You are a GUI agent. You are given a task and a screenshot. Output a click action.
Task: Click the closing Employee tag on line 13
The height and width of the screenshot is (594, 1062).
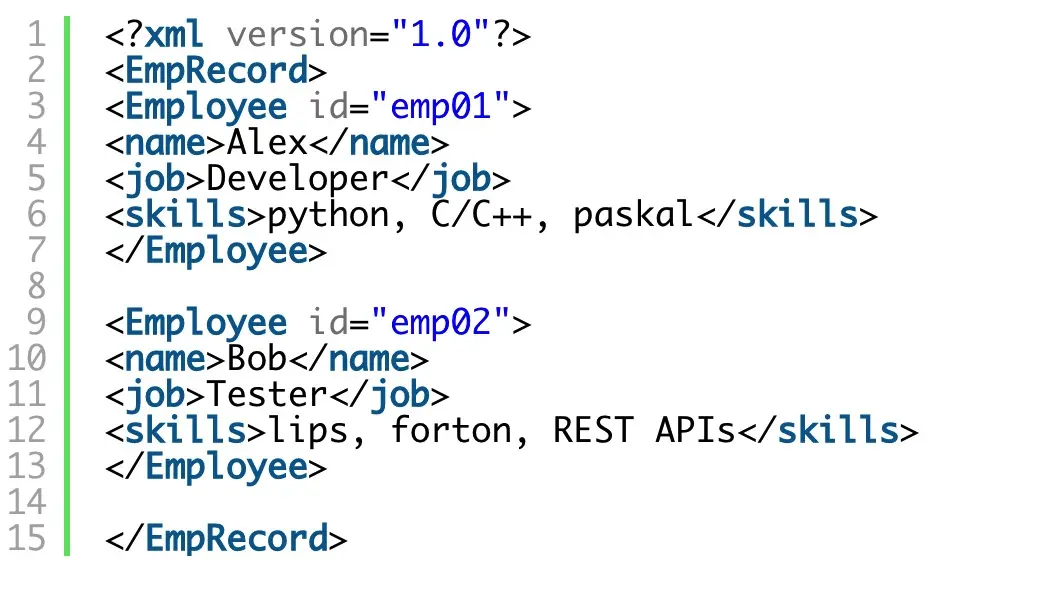[x=216, y=466]
